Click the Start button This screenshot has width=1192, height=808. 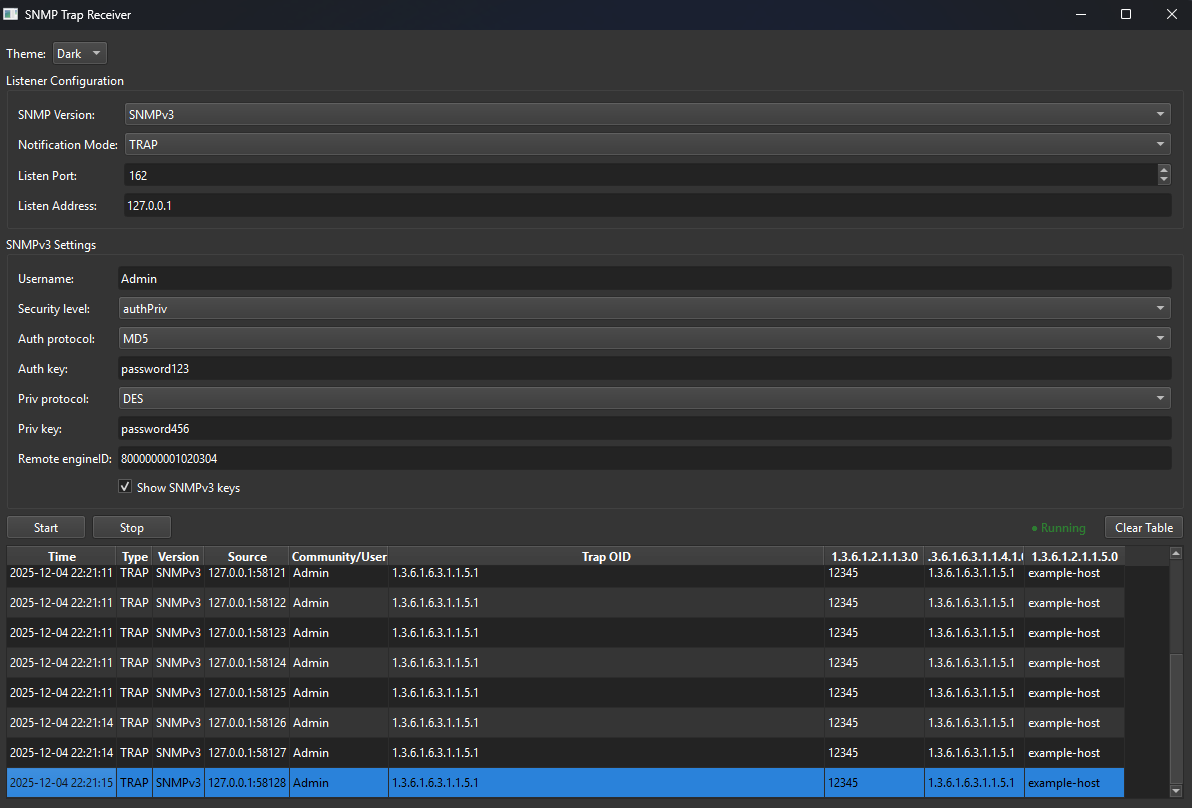point(45,527)
